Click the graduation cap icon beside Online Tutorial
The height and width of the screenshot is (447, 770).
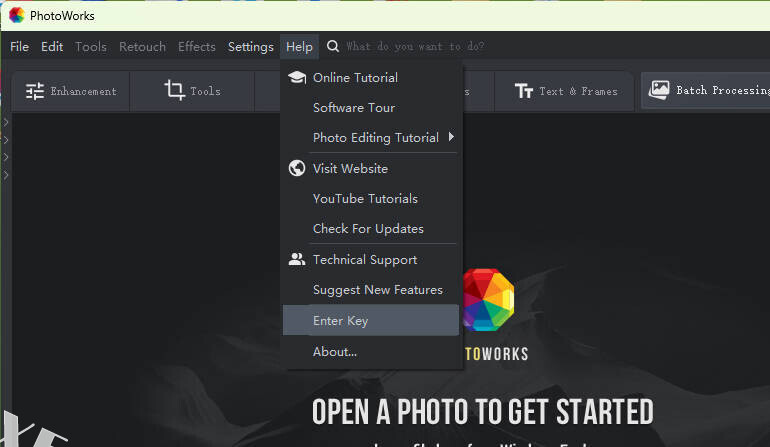click(x=296, y=77)
